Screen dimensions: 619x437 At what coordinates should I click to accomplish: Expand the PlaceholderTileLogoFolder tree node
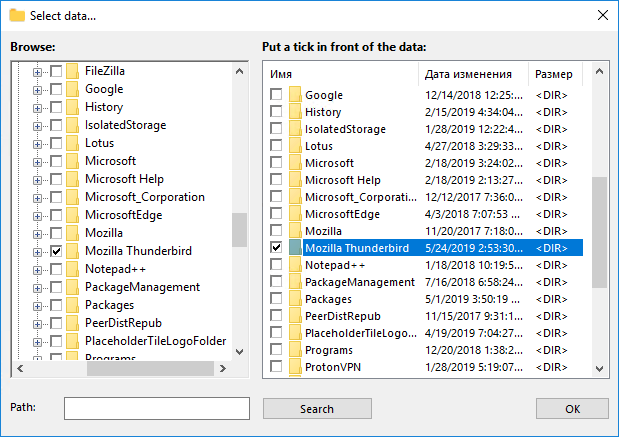click(37, 342)
